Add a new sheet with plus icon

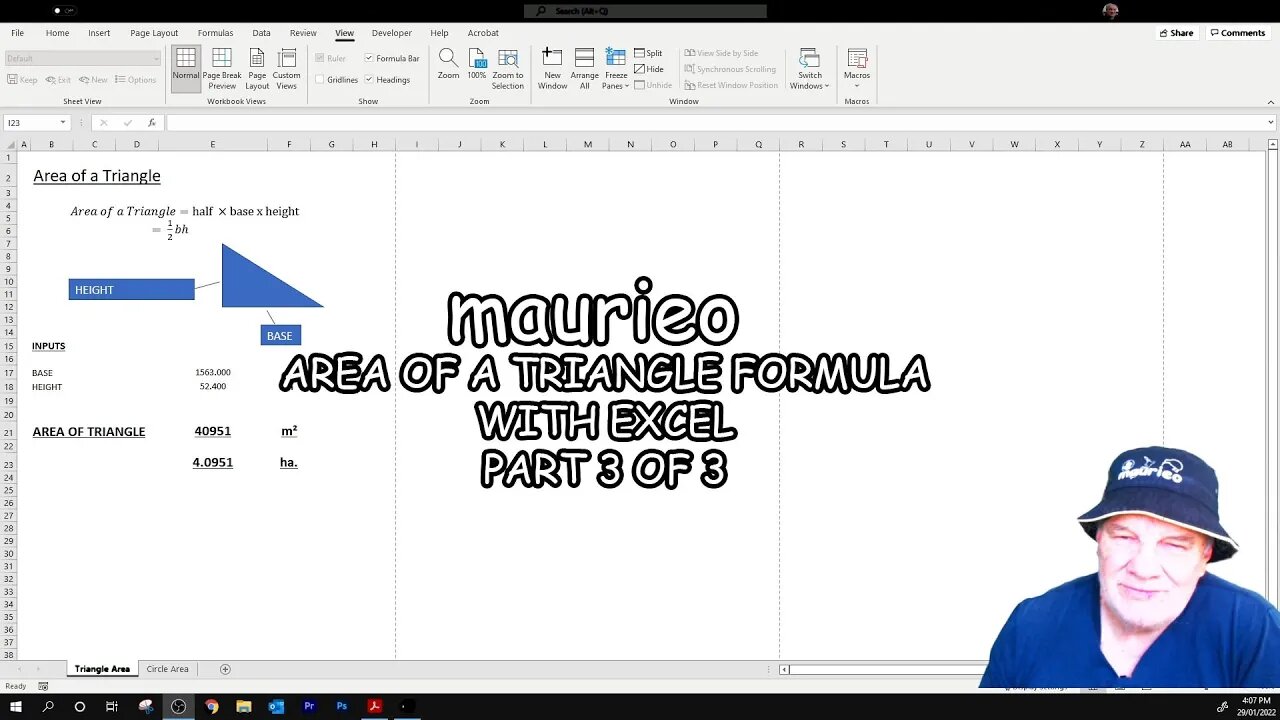225,669
